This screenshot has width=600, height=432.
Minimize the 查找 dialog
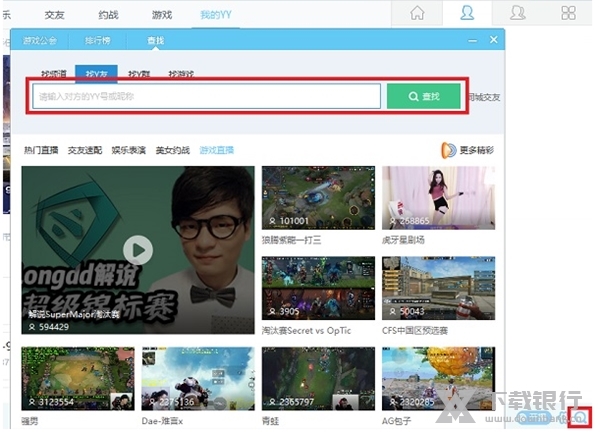pos(473,41)
